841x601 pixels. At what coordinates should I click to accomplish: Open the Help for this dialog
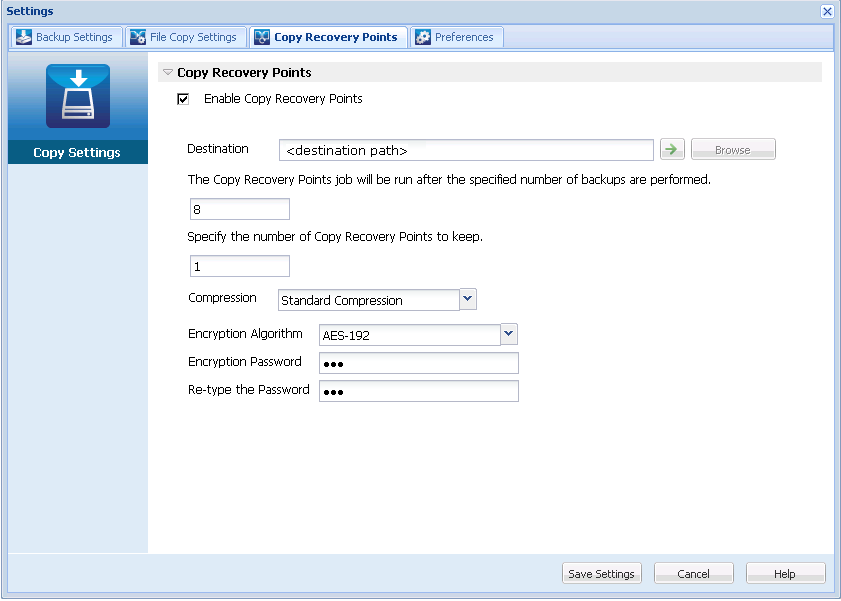coord(785,573)
